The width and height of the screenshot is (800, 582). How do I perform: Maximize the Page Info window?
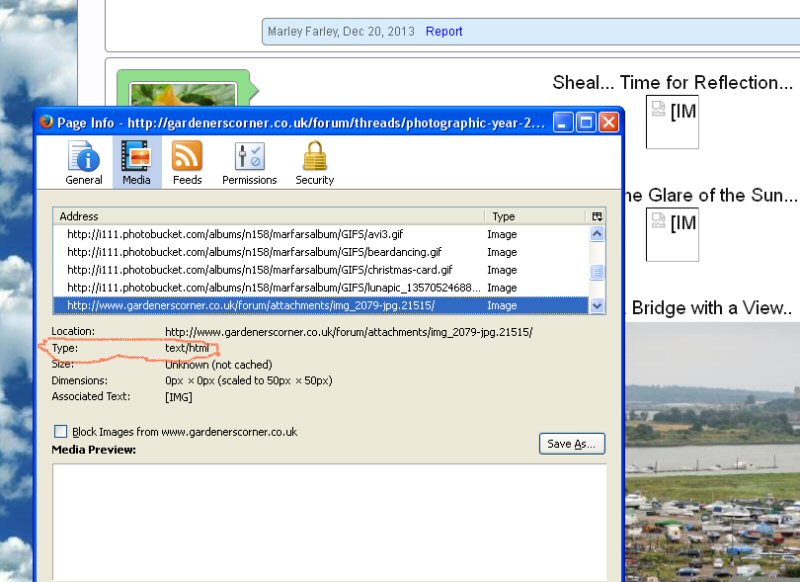click(586, 123)
